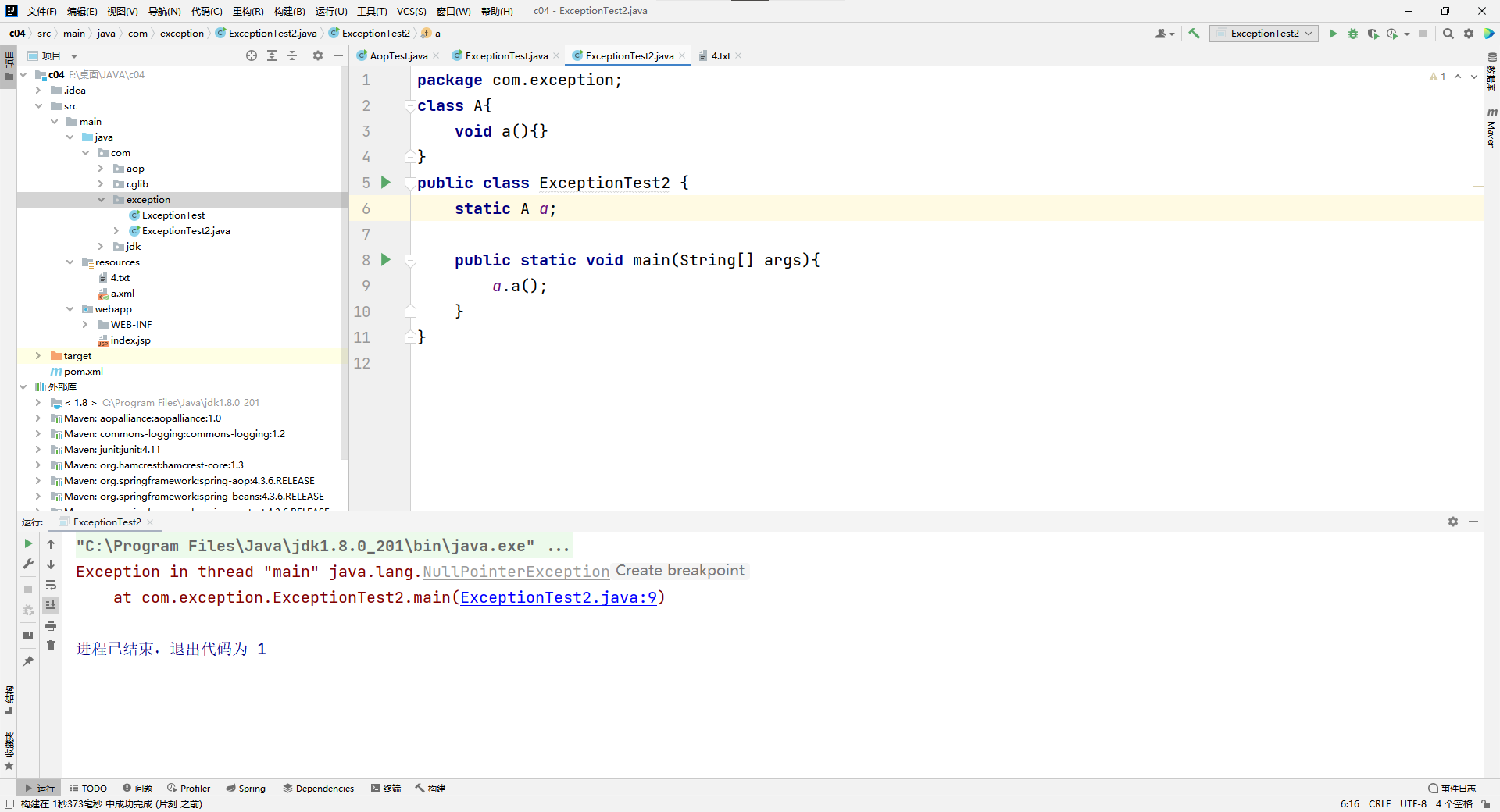Open the Dependencies tool window button
The image size is (1500, 812).
(319, 789)
